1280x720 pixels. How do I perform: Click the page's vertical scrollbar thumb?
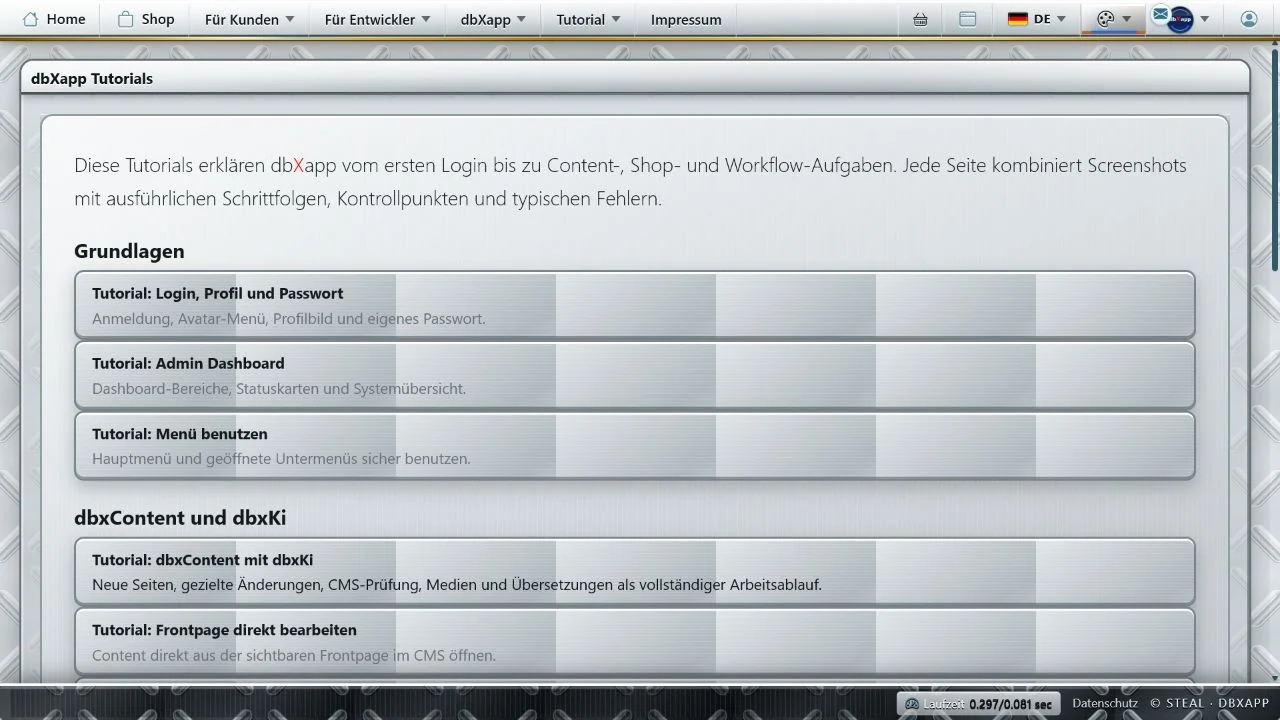tap(1275, 160)
